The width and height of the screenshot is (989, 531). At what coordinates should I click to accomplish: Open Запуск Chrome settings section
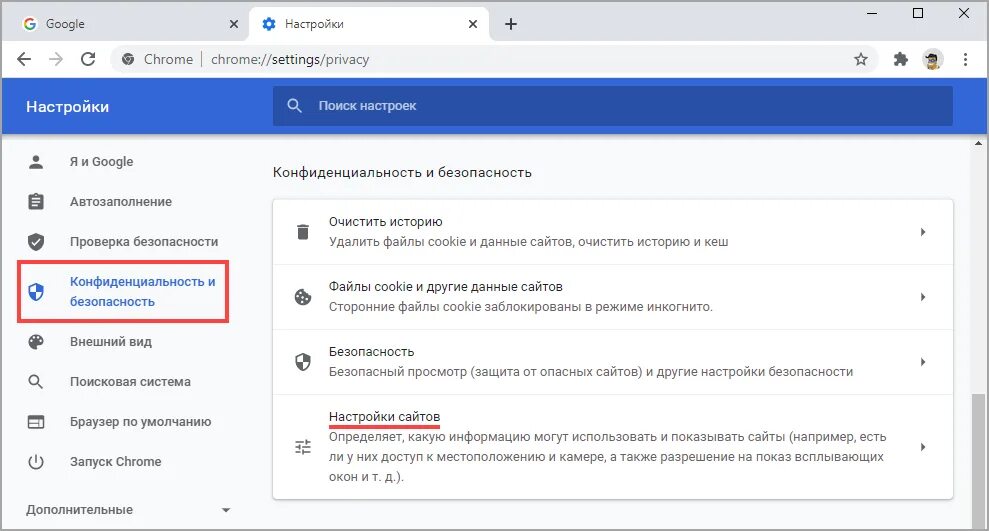tap(115, 462)
